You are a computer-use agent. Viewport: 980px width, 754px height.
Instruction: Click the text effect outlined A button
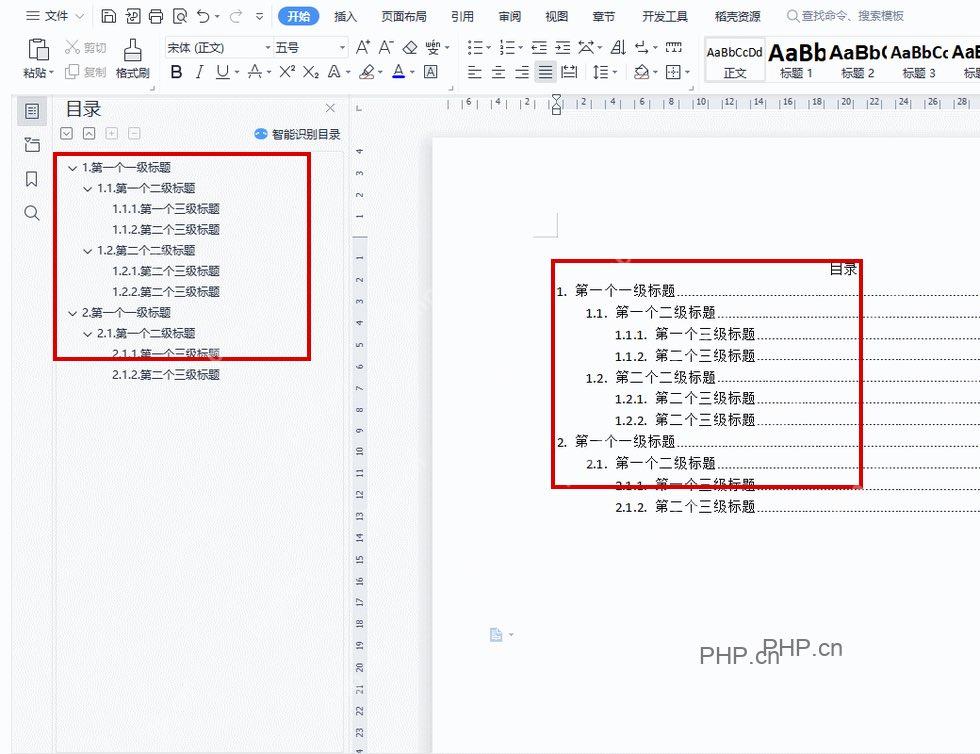coord(334,72)
